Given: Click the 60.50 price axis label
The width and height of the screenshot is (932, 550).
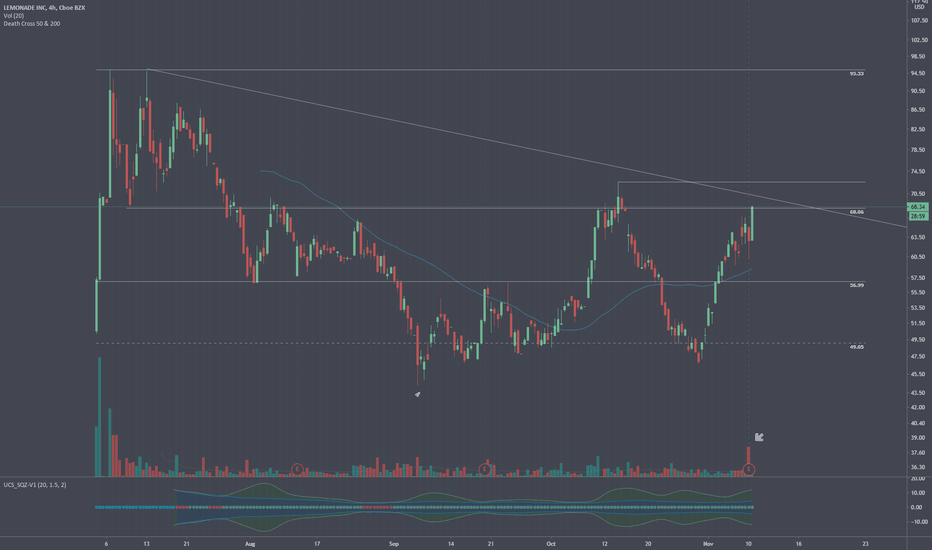Looking at the screenshot, I should pyautogui.click(x=918, y=257).
